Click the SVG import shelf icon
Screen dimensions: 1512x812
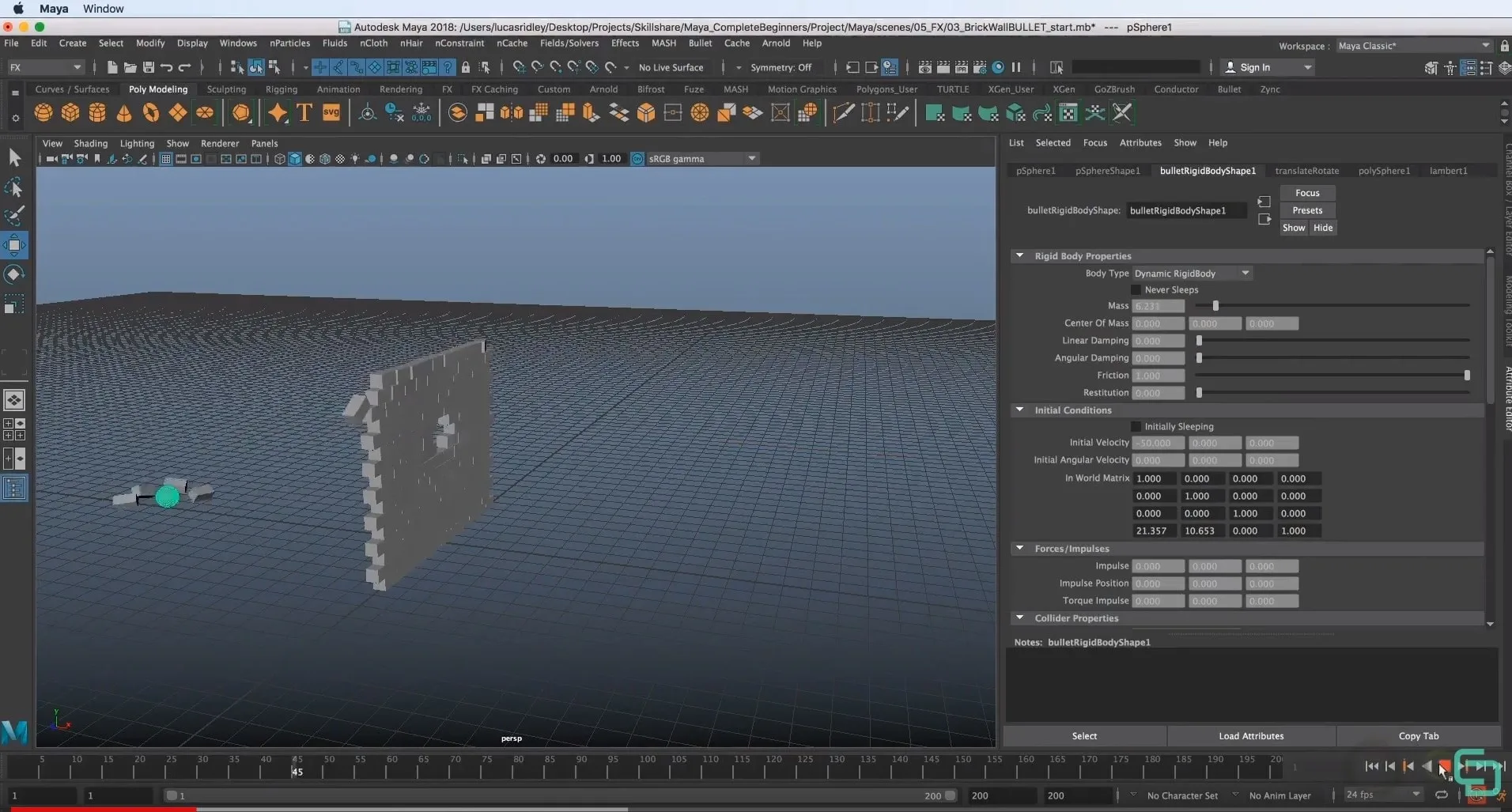tap(331, 113)
